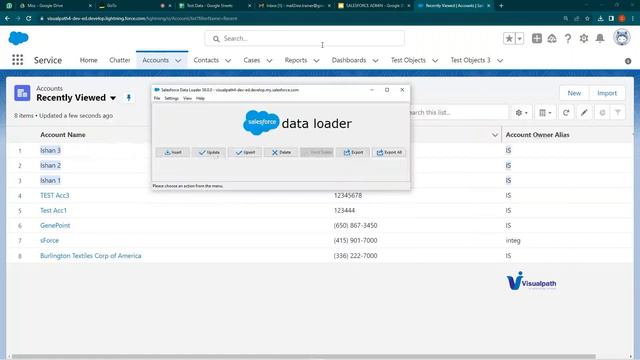Open the Contacts tab
Image resolution: width=640 pixels, height=360 pixels.
coord(206,60)
